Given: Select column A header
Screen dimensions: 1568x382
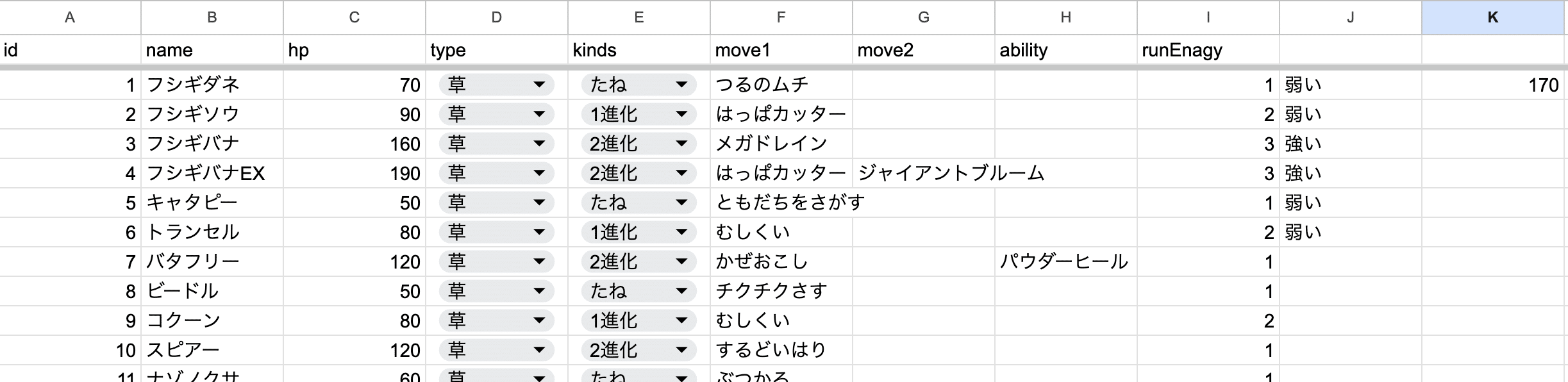Looking at the screenshot, I should point(70,17).
